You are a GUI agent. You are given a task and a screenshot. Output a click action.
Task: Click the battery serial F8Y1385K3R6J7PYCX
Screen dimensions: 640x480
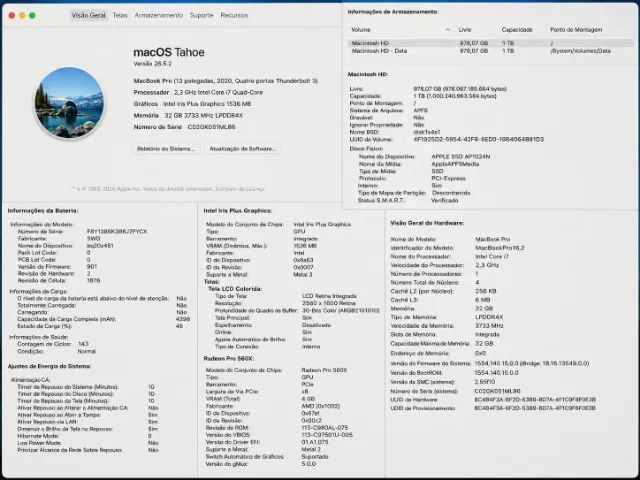(117, 231)
